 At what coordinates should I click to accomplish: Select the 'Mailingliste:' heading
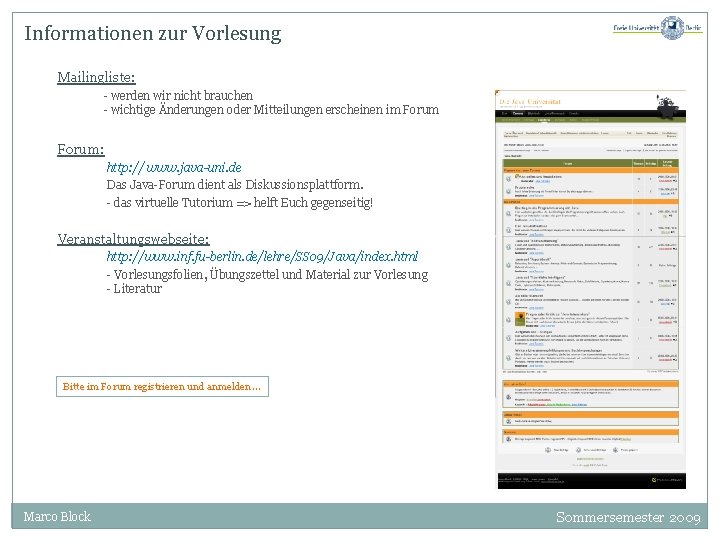click(x=96, y=77)
